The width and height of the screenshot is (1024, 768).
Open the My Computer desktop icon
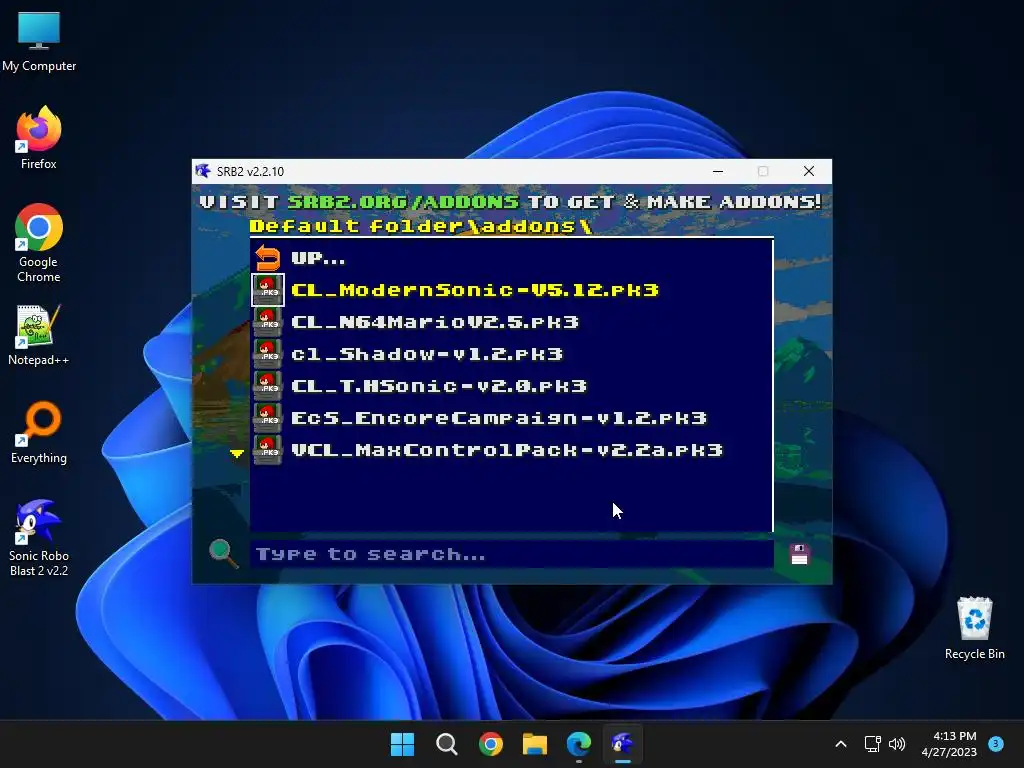39,41
